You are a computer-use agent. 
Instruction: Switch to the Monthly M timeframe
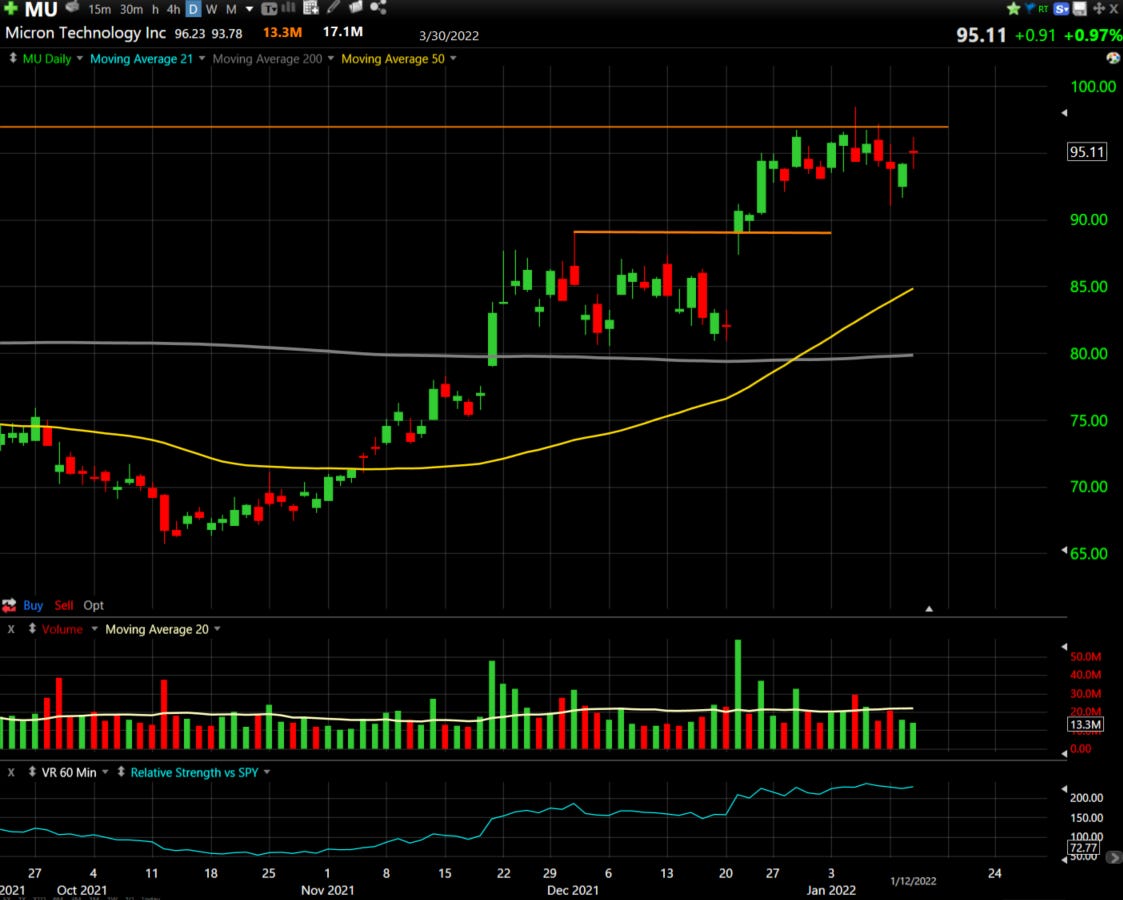pos(231,9)
